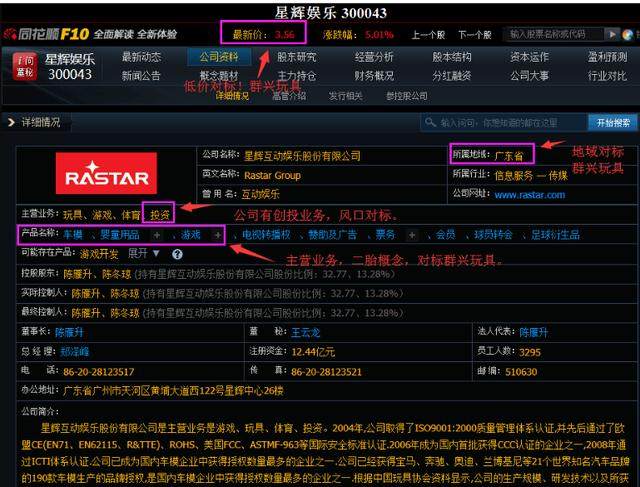Open www.rastar.com website link
The width and height of the screenshot is (640, 487).
point(530,195)
